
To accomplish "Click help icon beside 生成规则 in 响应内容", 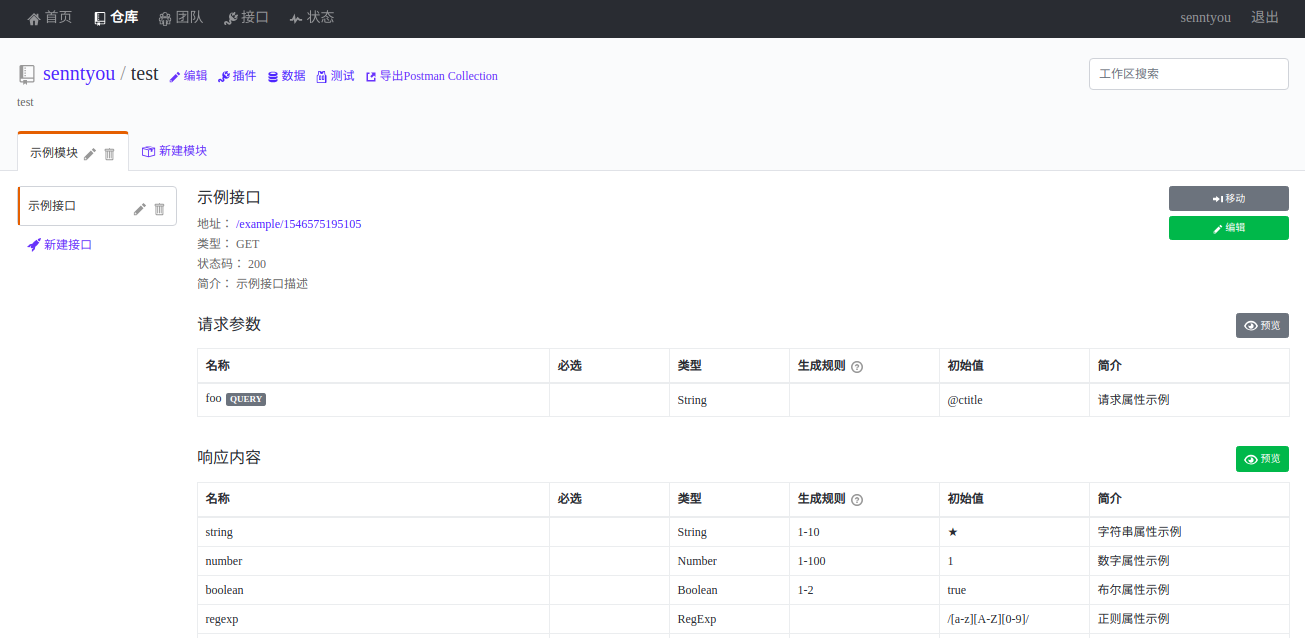I will [x=857, y=500].
